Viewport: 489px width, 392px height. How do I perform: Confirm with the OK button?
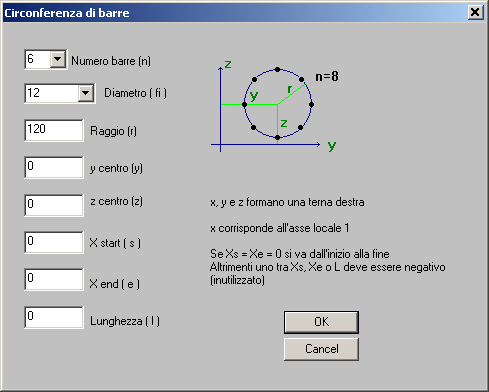[x=321, y=322]
